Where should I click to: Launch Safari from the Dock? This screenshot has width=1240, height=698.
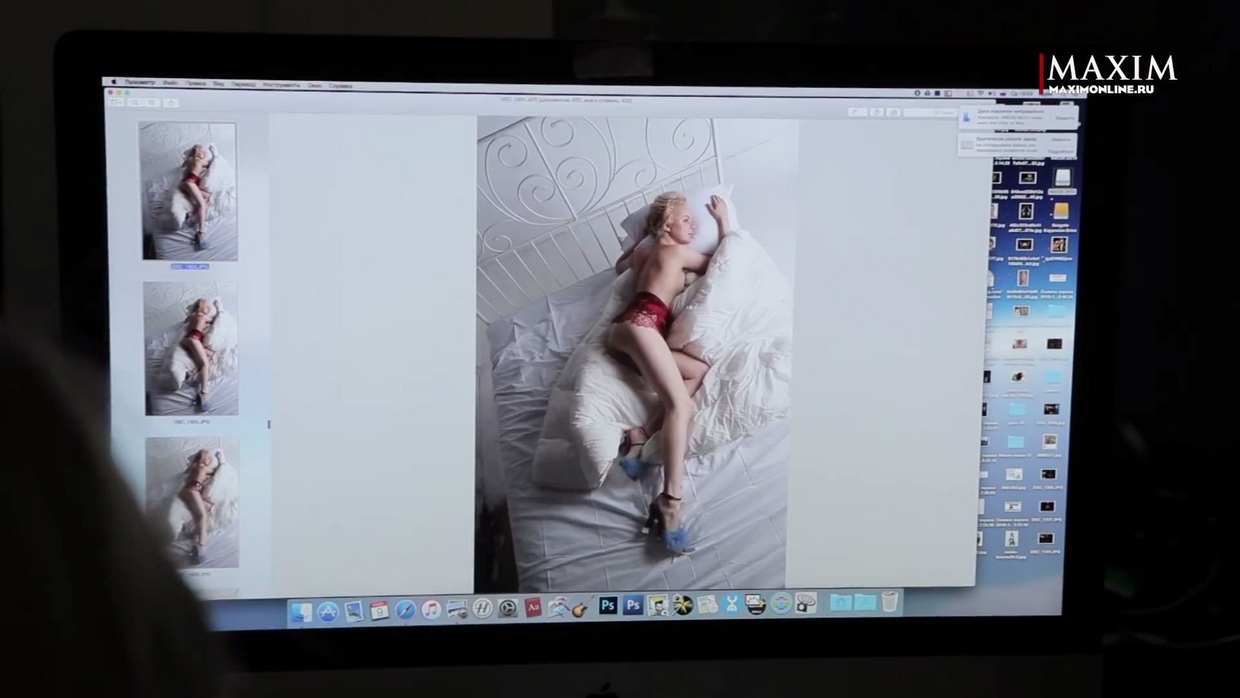click(405, 609)
